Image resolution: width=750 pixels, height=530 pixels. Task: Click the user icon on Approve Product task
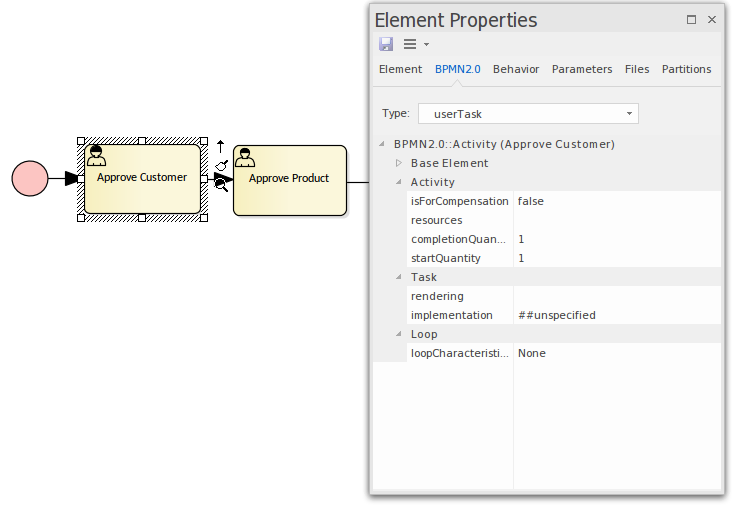[245, 157]
